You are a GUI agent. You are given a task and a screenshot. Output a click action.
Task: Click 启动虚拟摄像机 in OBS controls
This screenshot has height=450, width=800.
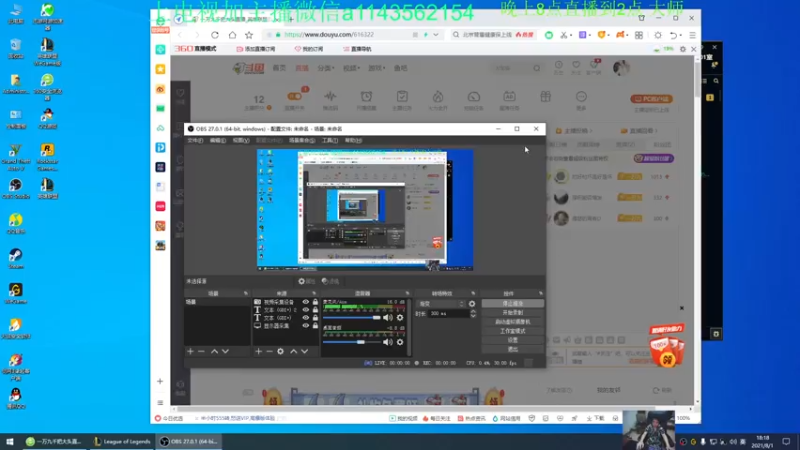[512, 322]
